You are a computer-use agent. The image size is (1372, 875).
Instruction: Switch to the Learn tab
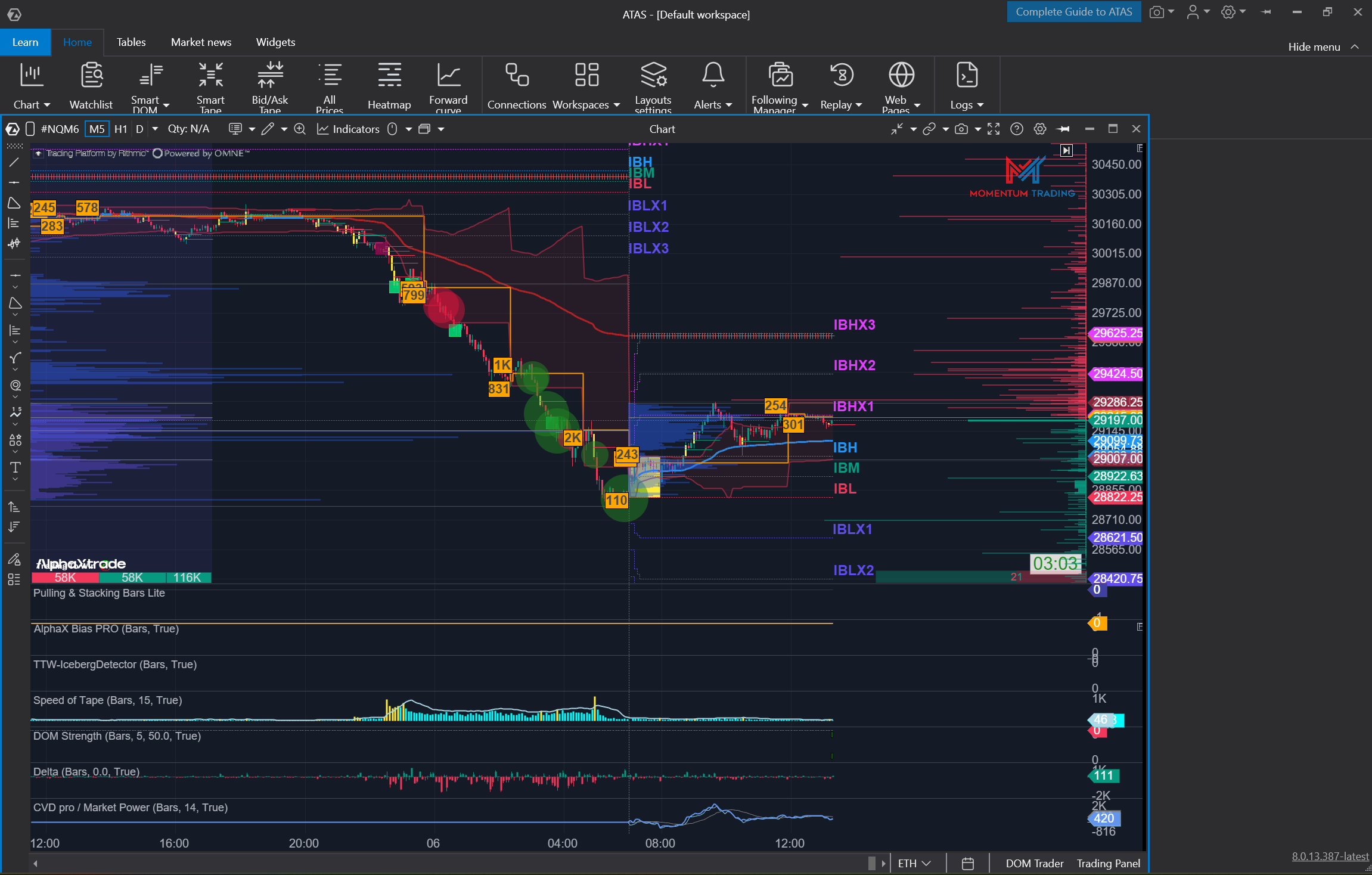click(25, 42)
